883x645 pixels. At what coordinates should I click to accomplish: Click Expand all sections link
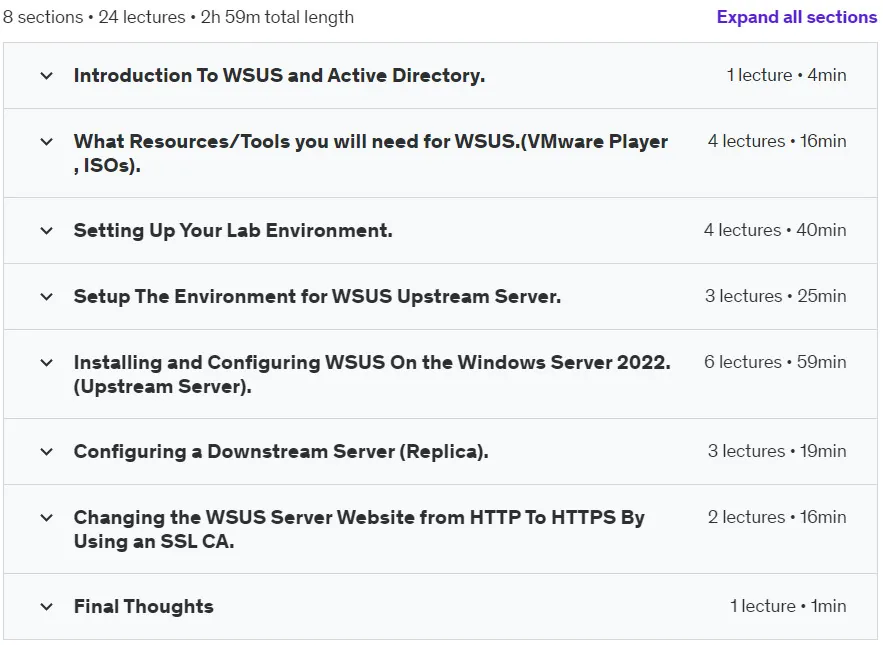[796, 17]
